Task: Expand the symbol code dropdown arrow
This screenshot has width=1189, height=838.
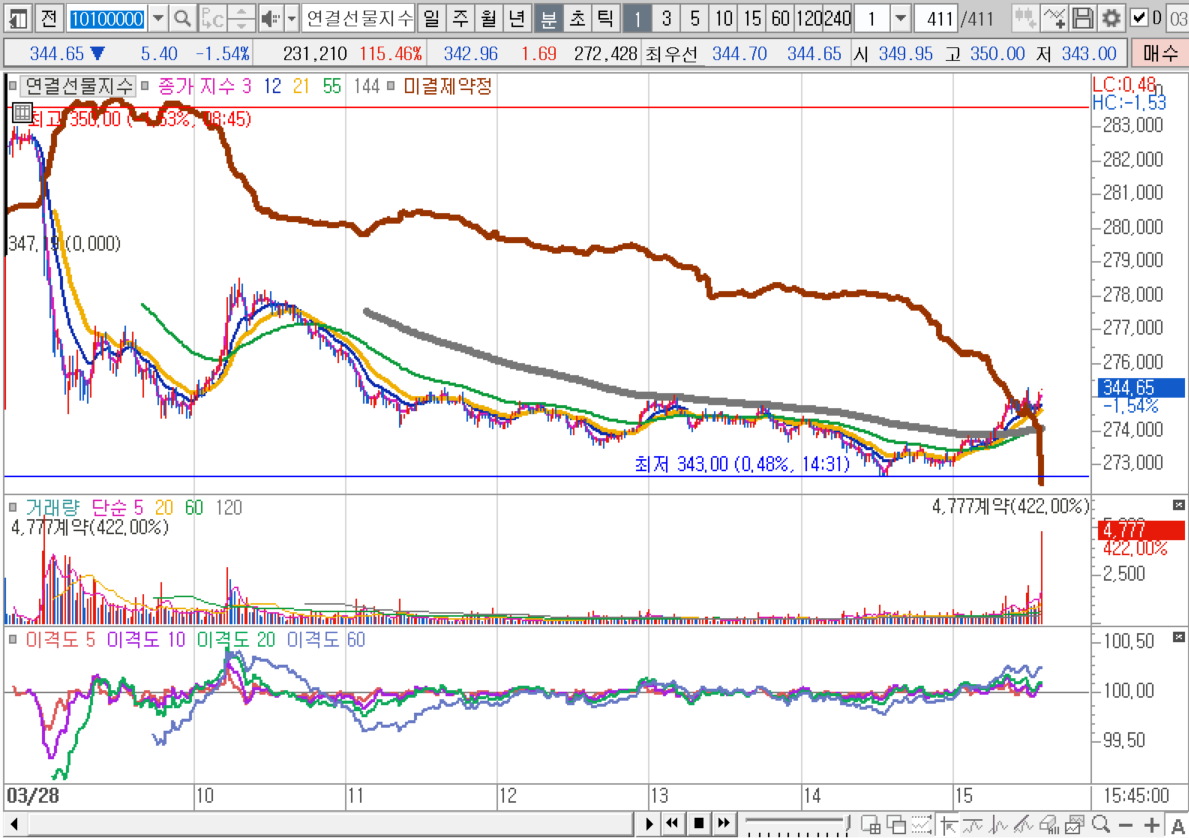Action: (x=158, y=18)
